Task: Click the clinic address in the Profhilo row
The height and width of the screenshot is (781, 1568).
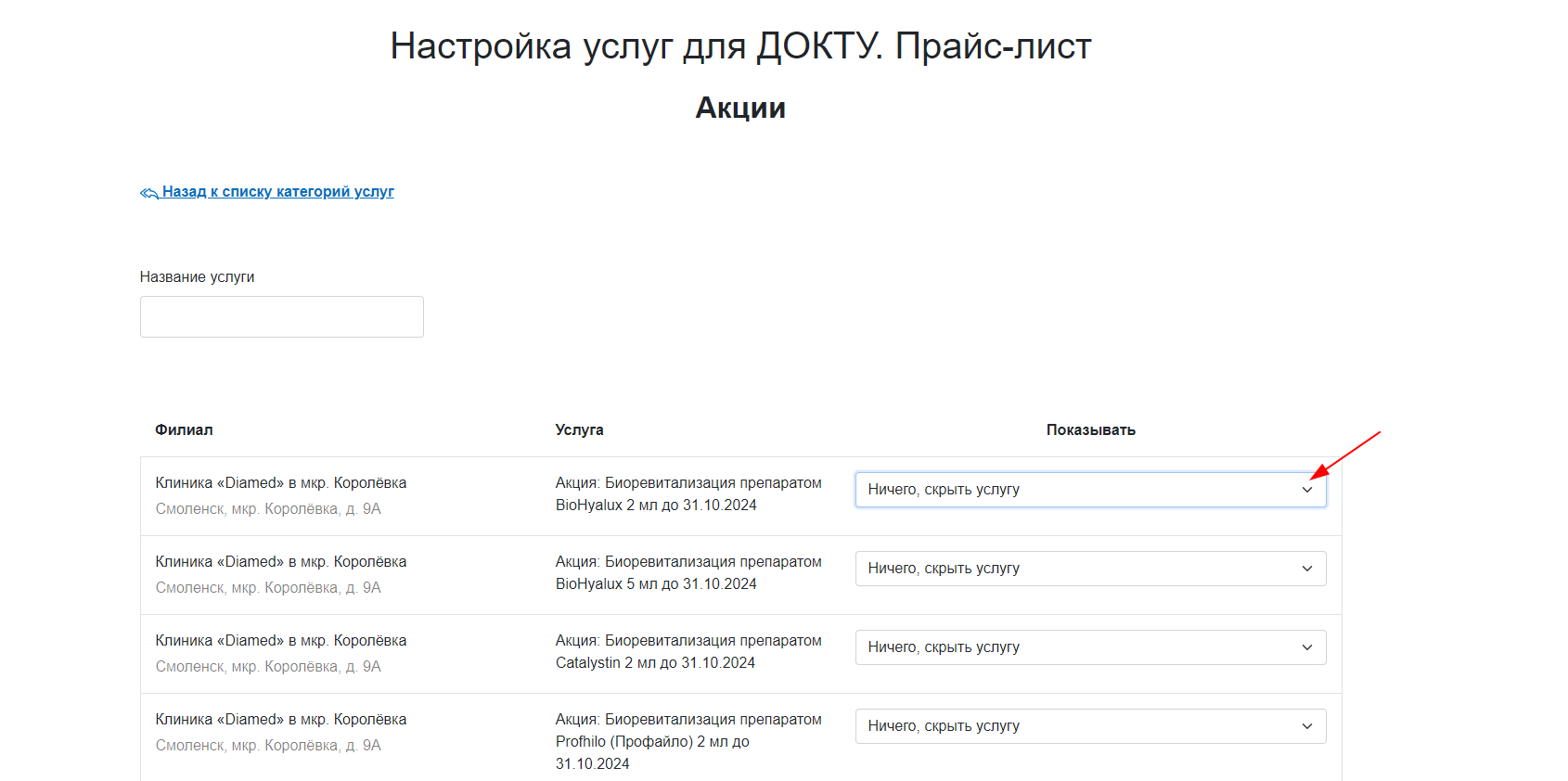Action: click(x=268, y=745)
